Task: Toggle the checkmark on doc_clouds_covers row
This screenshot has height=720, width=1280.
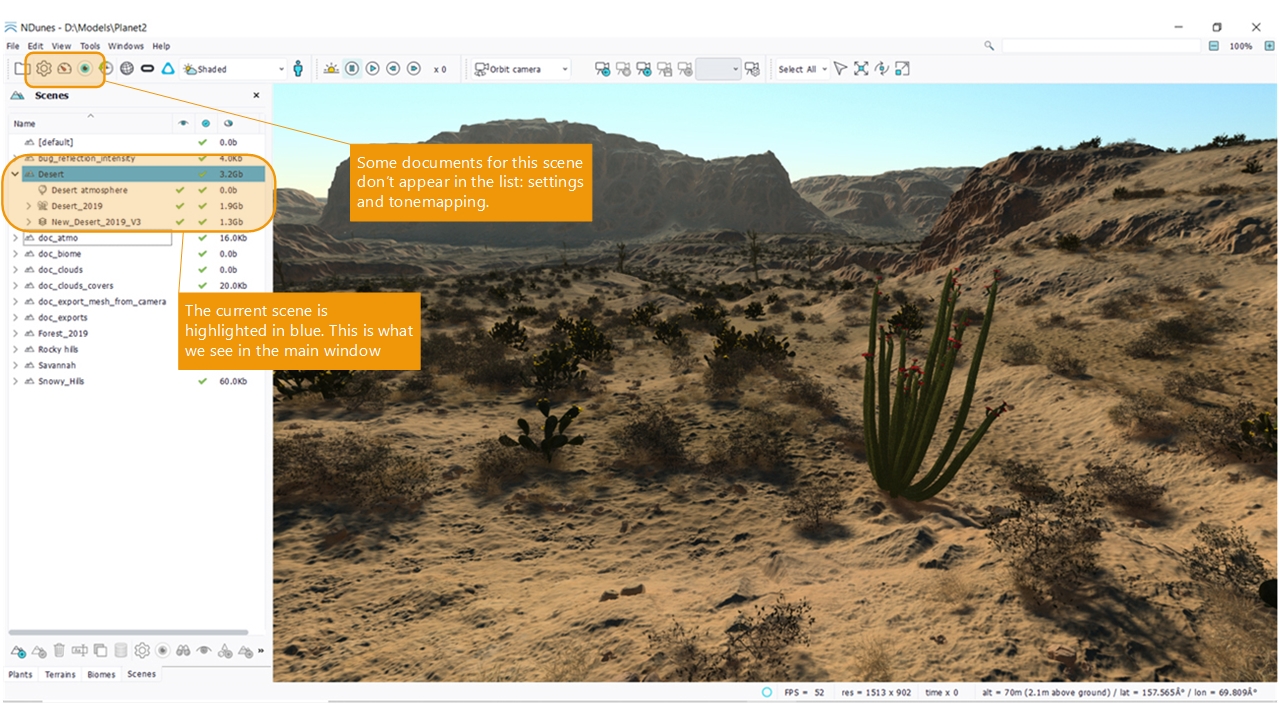Action: click(203, 286)
